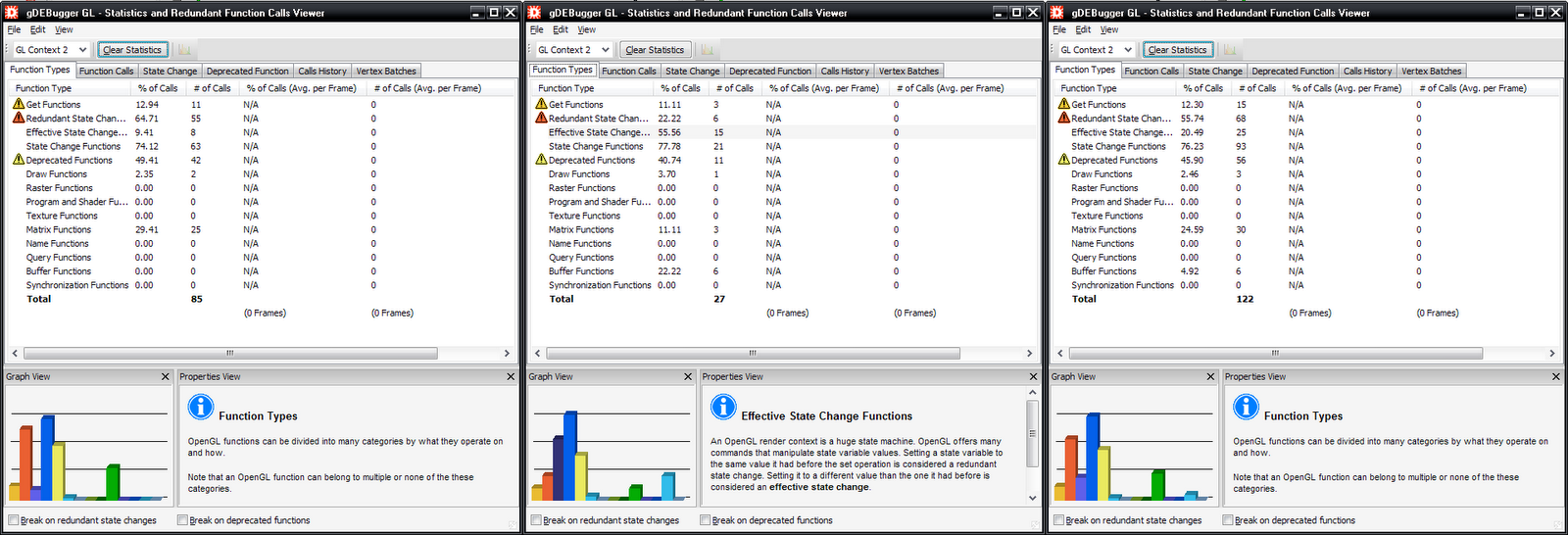Click the chart toolbar icon in right window
The image size is (1568, 535).
1229,49
